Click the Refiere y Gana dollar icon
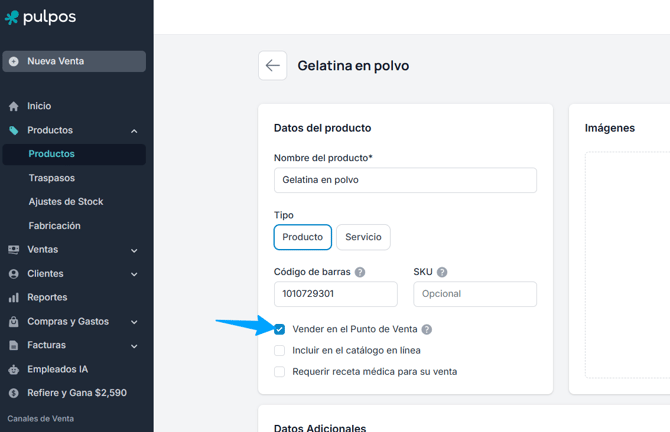This screenshot has height=432, width=670. (14, 393)
